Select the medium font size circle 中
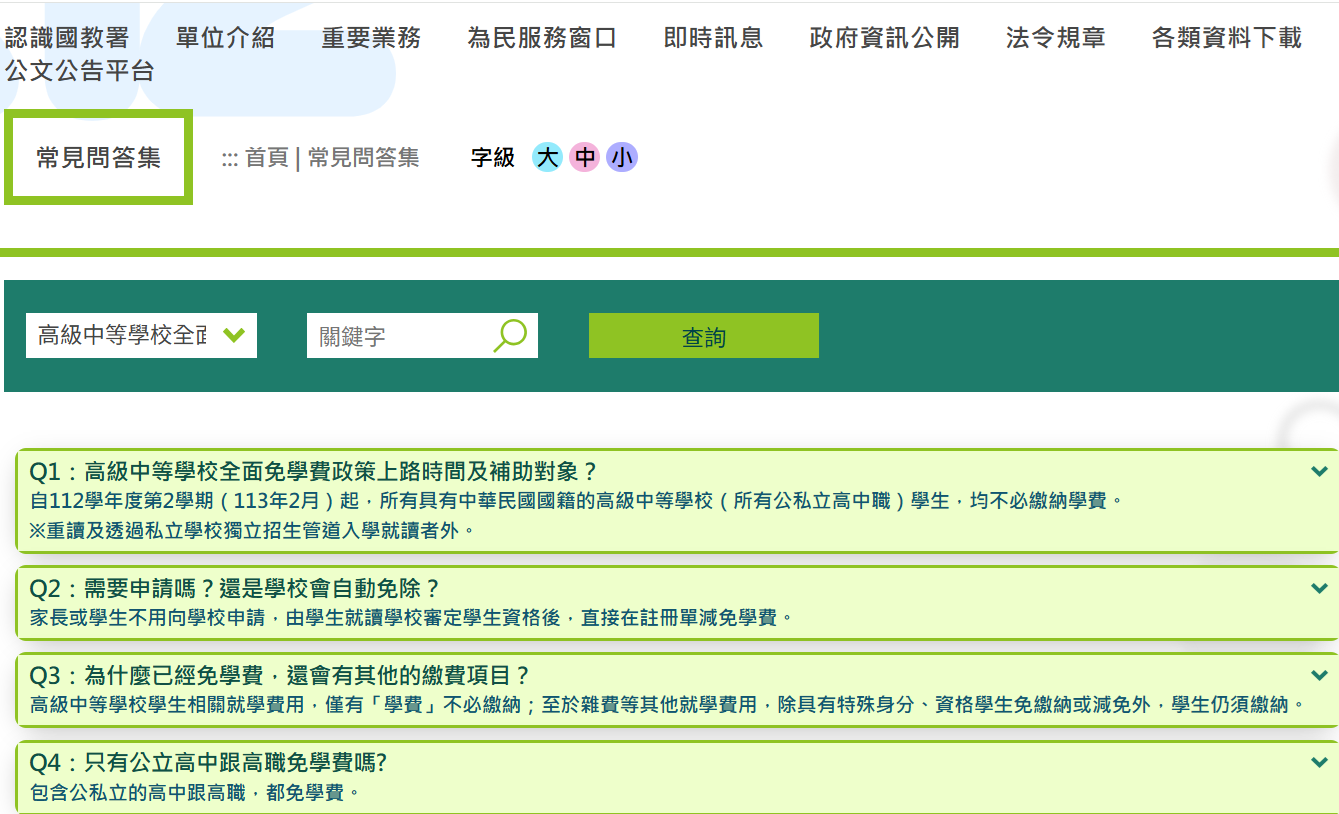Image resolution: width=1339 pixels, height=814 pixels. pos(584,157)
